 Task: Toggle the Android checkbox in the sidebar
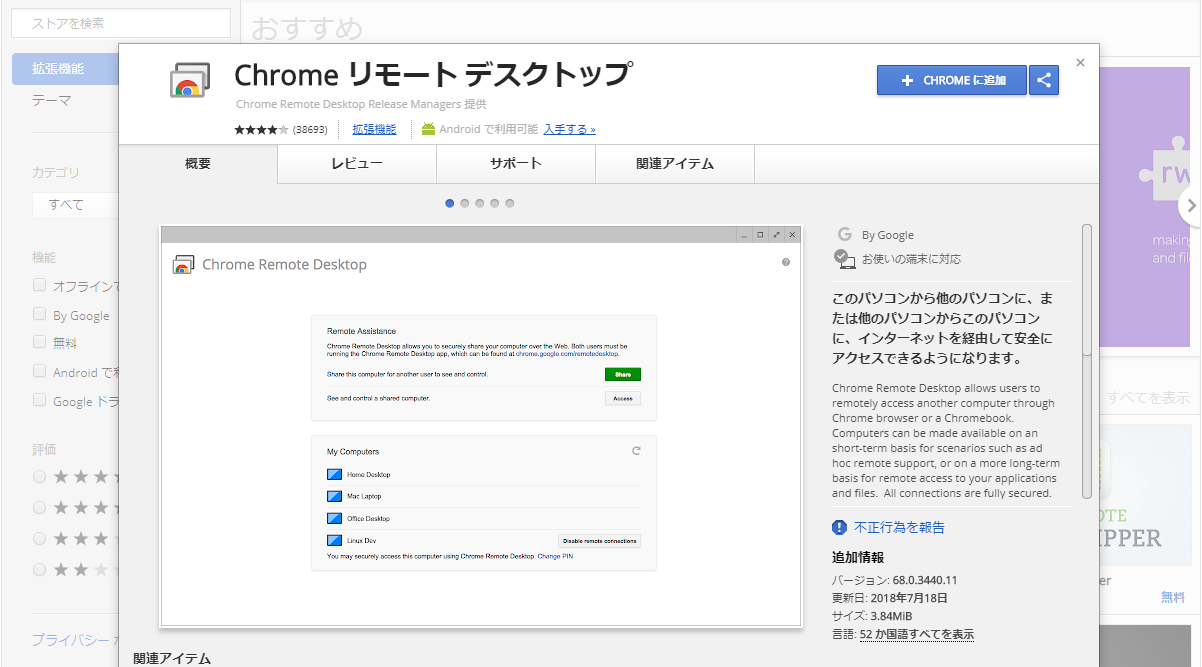pos(40,371)
